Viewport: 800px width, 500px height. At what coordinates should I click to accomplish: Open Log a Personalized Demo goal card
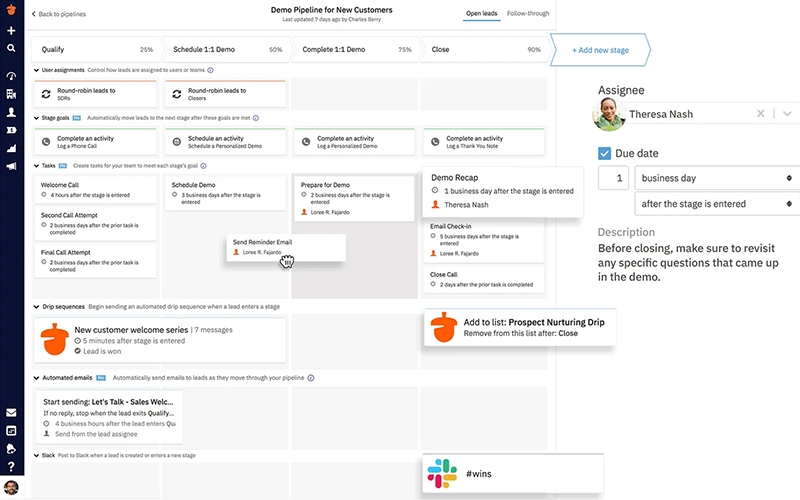[354, 142]
